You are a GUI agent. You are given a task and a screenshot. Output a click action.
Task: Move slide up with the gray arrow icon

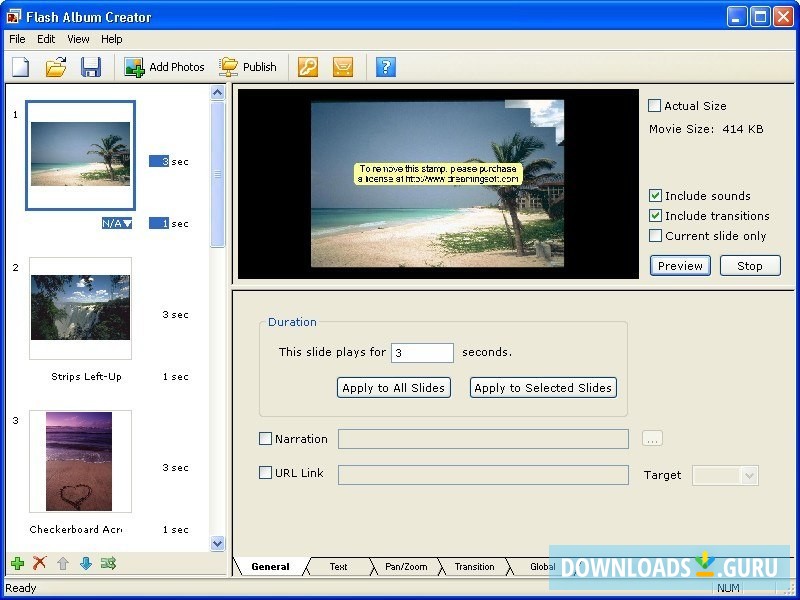point(63,564)
